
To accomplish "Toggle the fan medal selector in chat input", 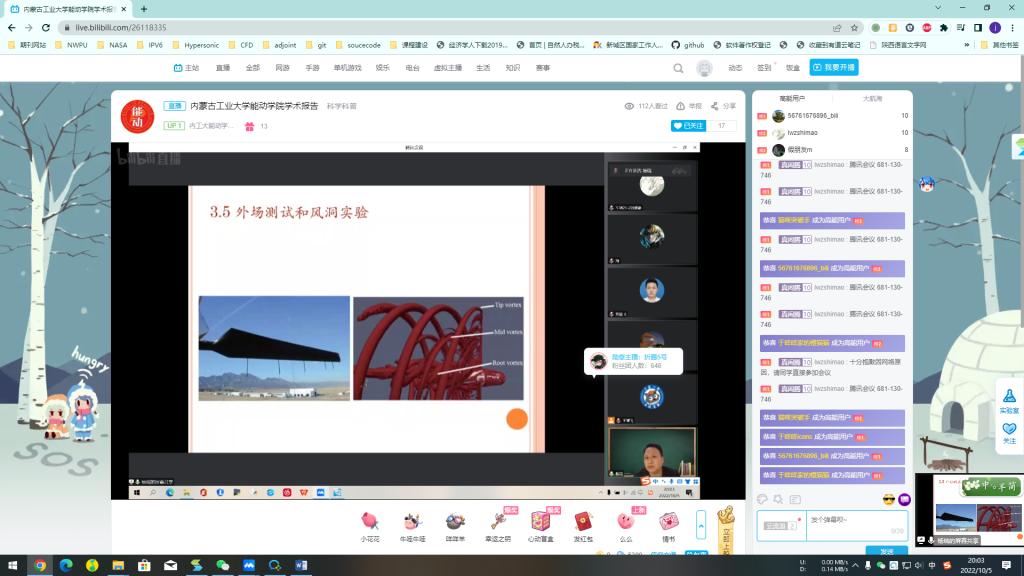I will [x=781, y=525].
